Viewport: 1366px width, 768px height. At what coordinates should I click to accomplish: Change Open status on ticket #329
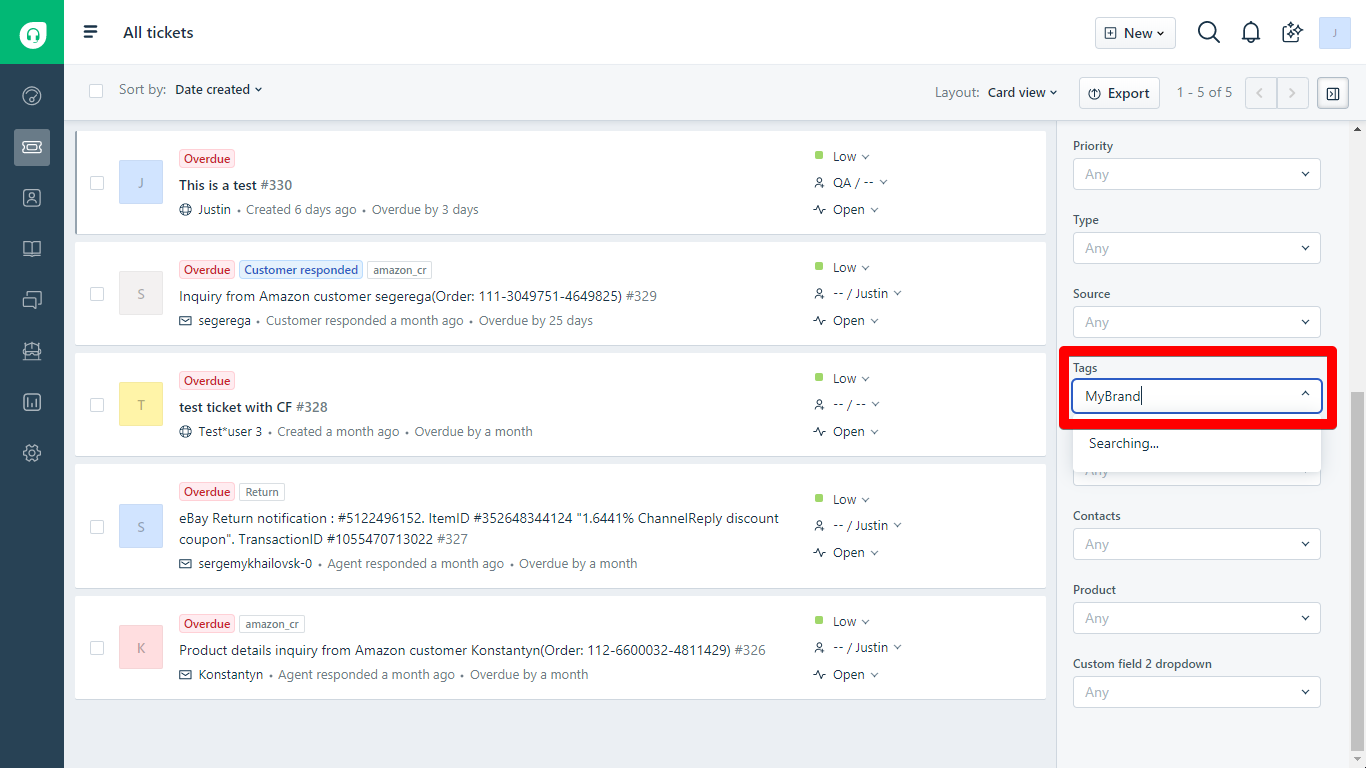click(846, 321)
